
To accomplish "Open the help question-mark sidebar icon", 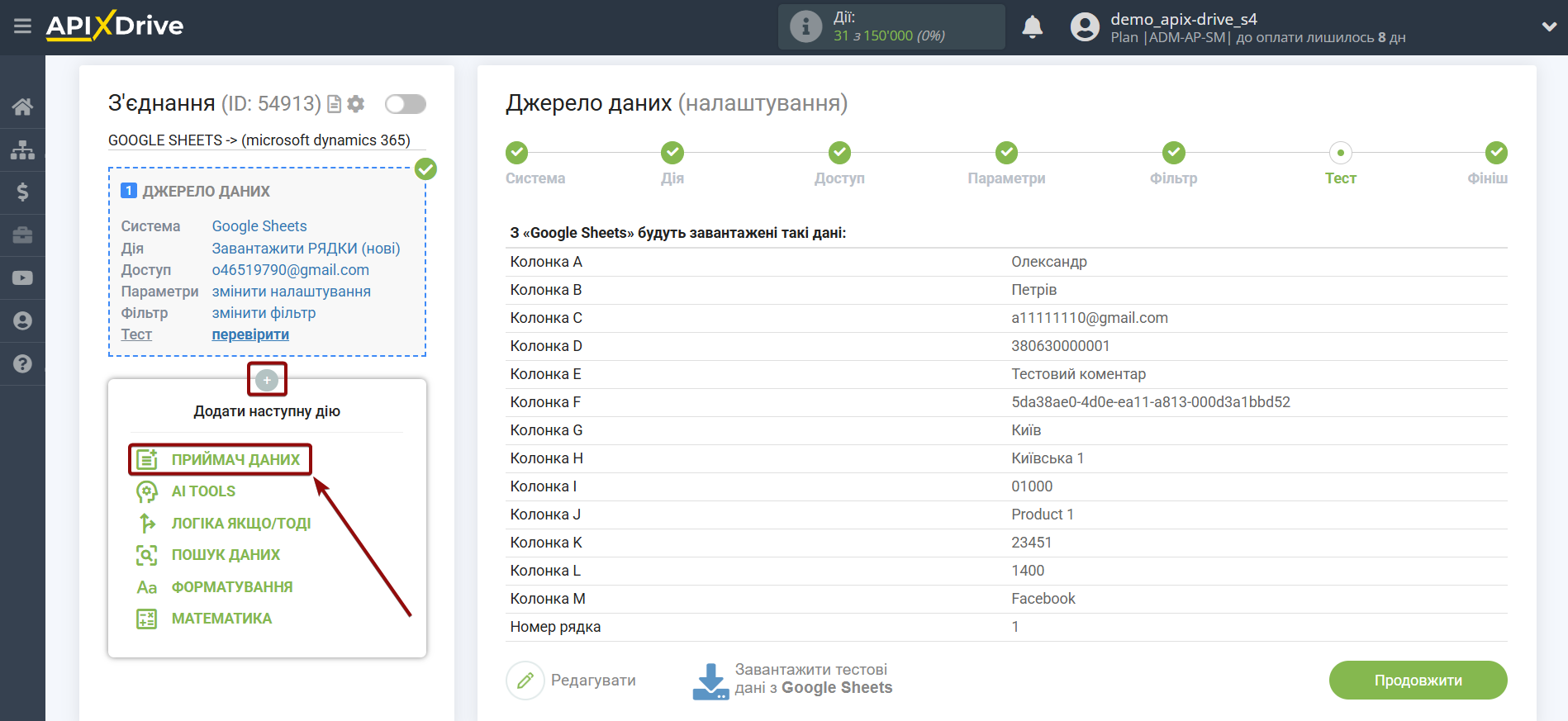I will (x=22, y=364).
